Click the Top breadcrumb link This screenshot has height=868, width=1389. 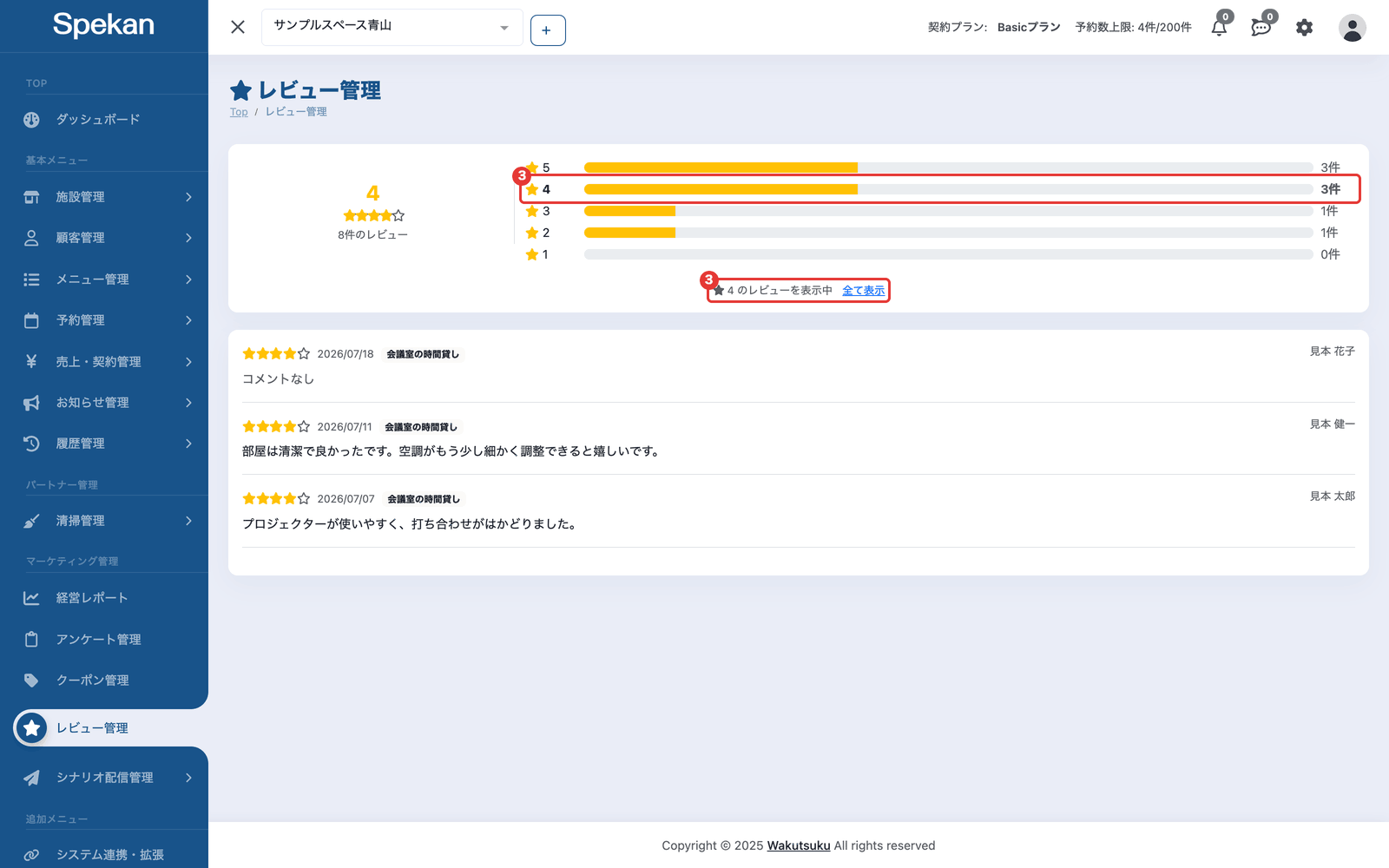pyautogui.click(x=239, y=112)
